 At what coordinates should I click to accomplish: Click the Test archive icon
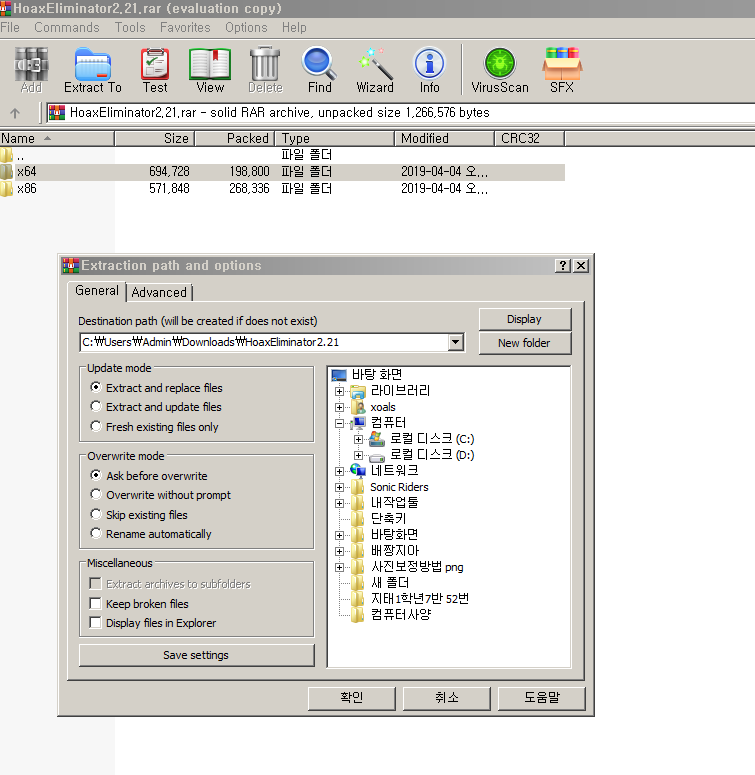point(155,64)
